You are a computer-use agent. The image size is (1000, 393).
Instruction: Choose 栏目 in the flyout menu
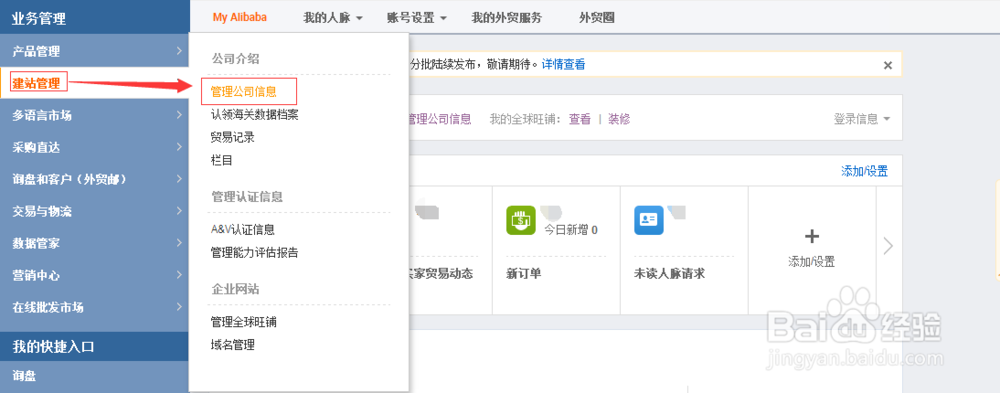tap(221, 160)
